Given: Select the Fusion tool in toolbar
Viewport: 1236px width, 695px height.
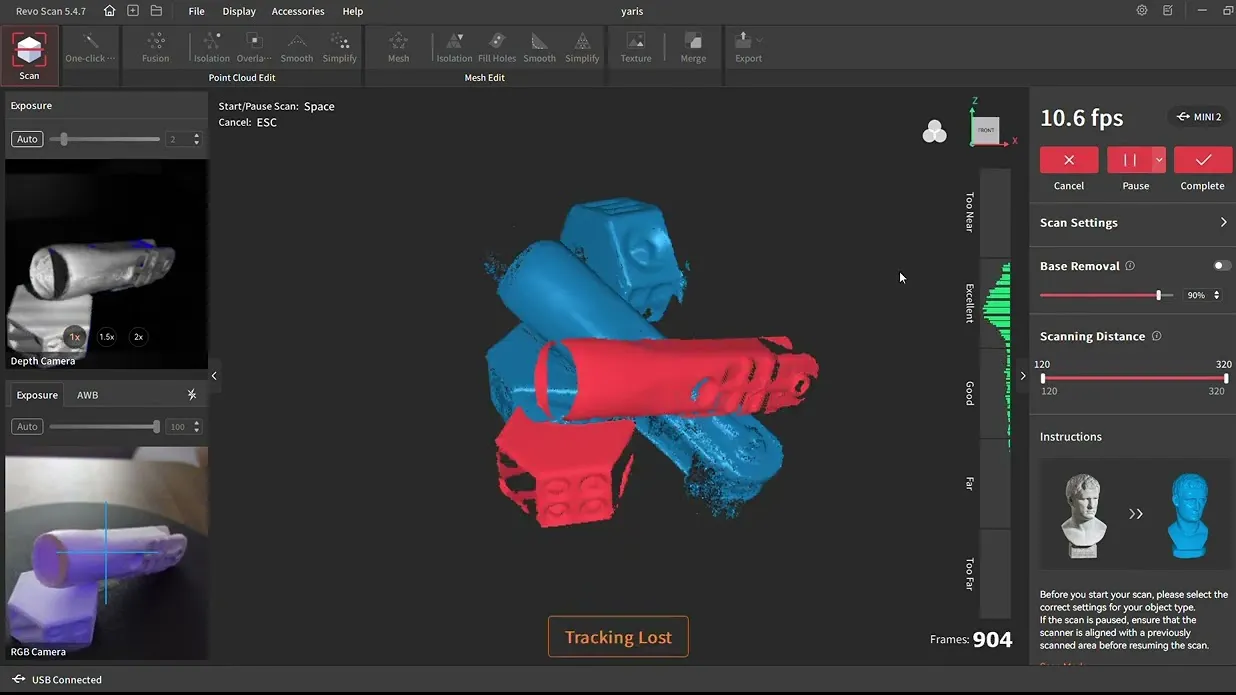Looking at the screenshot, I should coord(156,46).
